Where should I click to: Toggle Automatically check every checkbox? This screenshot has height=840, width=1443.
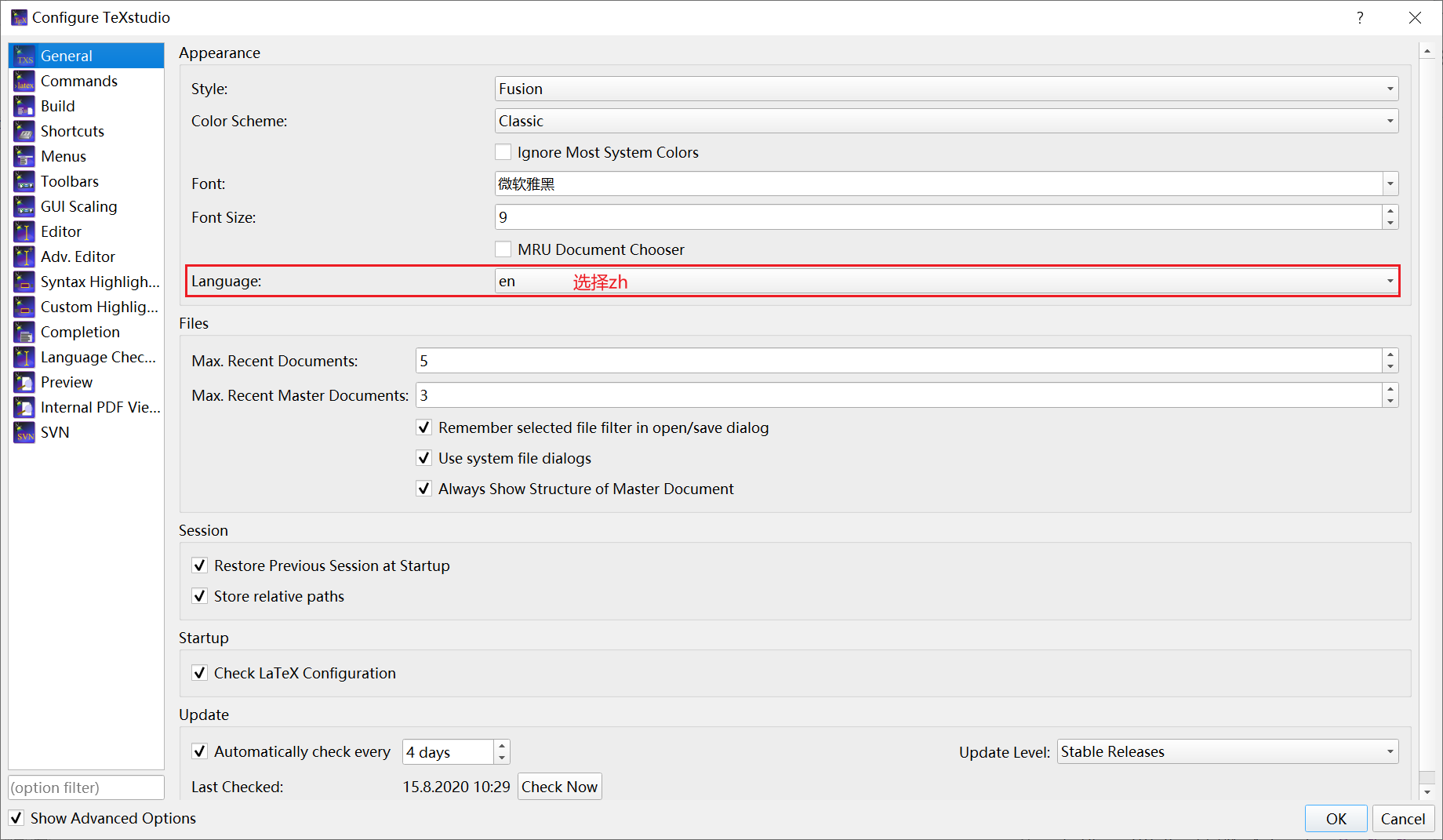coord(200,751)
